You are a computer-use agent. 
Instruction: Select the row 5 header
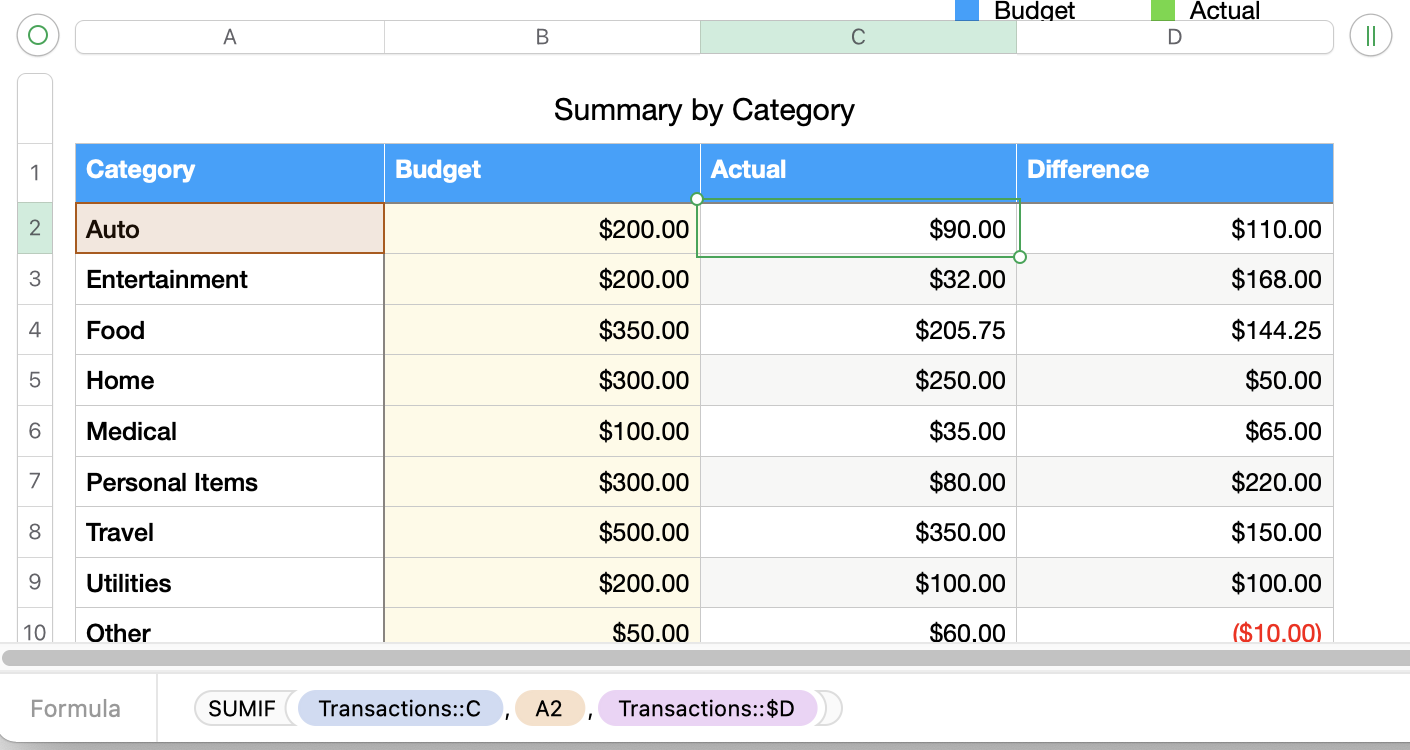point(35,380)
